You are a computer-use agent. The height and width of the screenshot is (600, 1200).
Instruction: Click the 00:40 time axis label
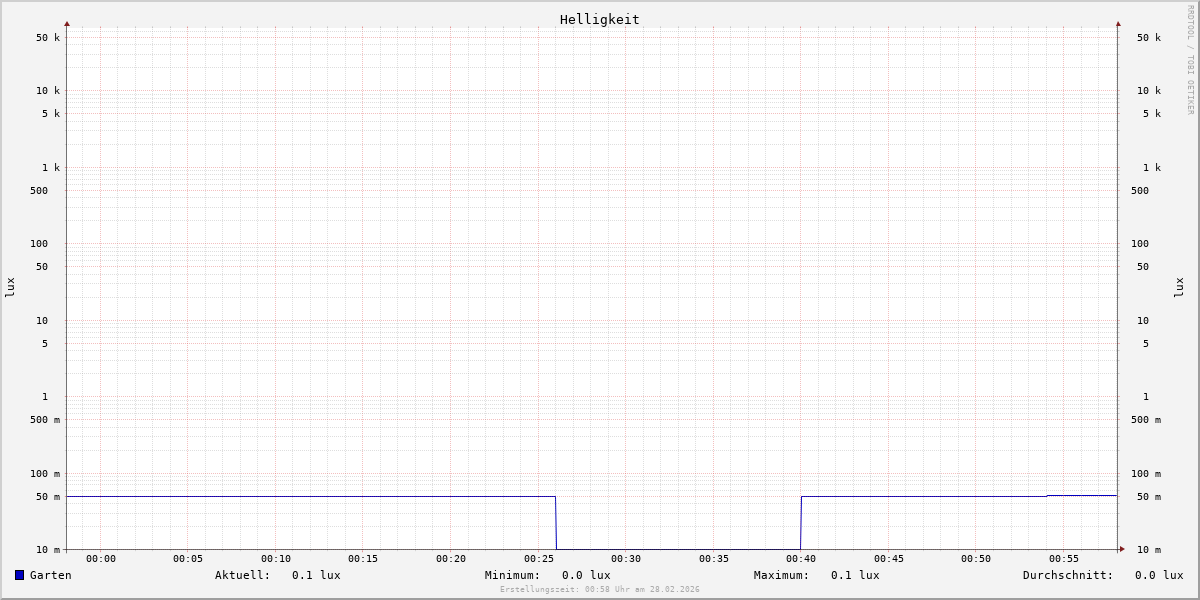coord(801,559)
